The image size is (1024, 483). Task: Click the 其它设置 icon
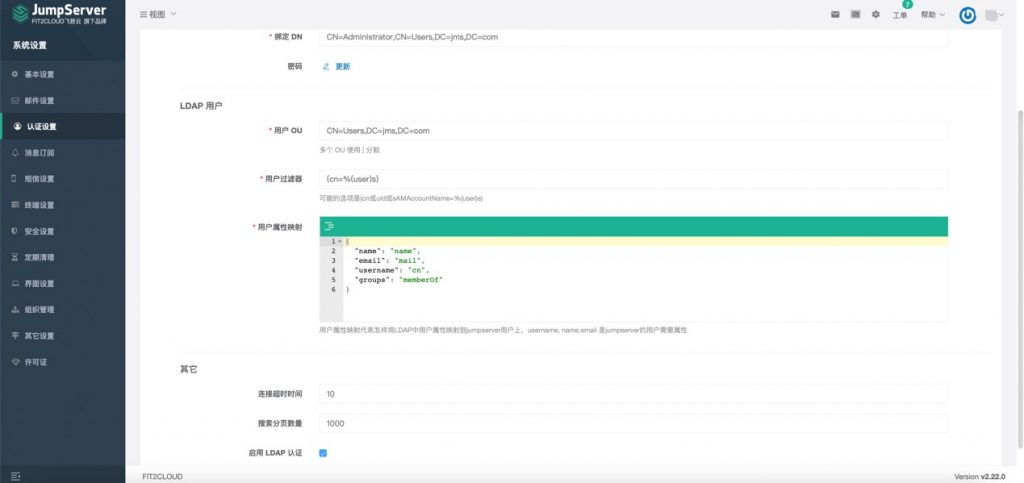15,335
